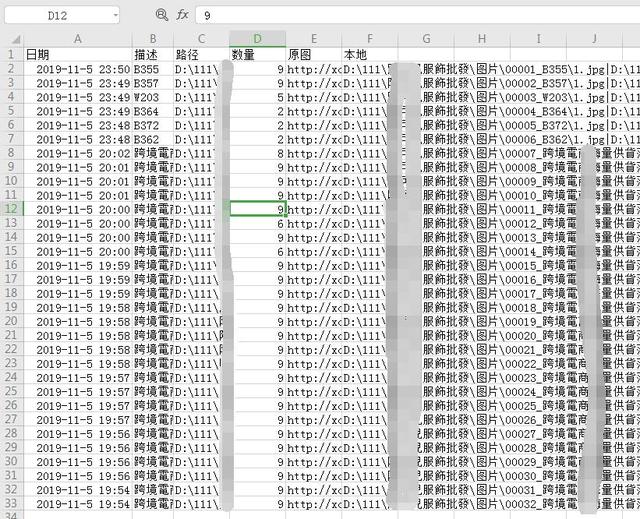
Task: Click the quantity 5 cell in row 4
Action: pos(258,97)
